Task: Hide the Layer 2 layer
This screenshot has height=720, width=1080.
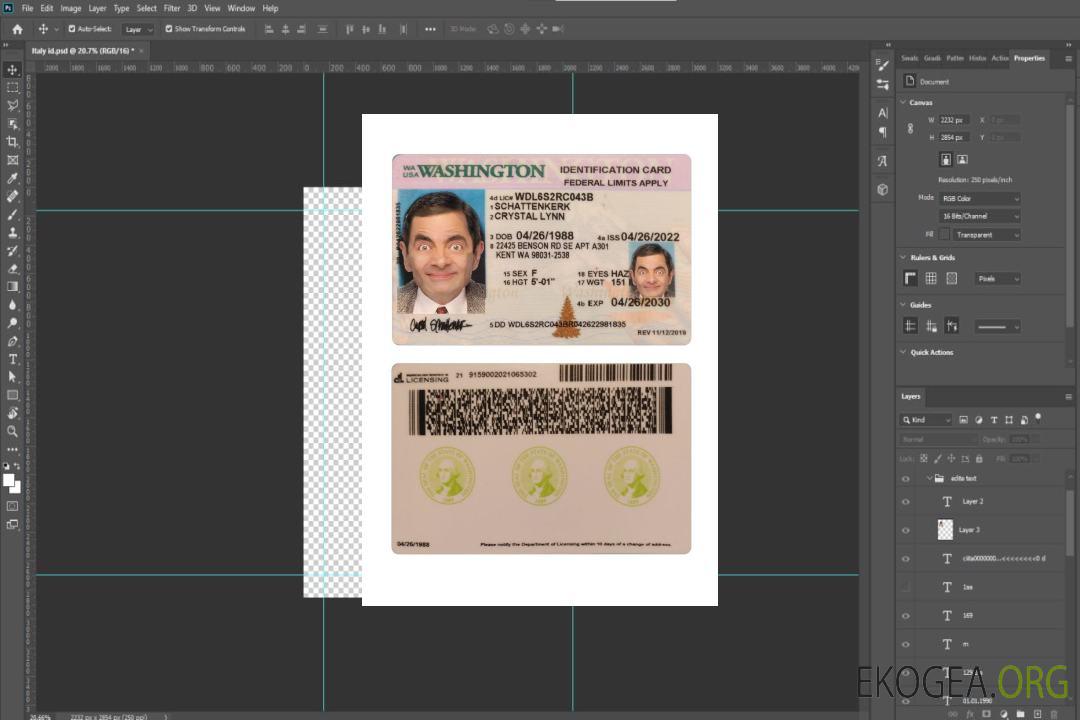Action: point(906,502)
